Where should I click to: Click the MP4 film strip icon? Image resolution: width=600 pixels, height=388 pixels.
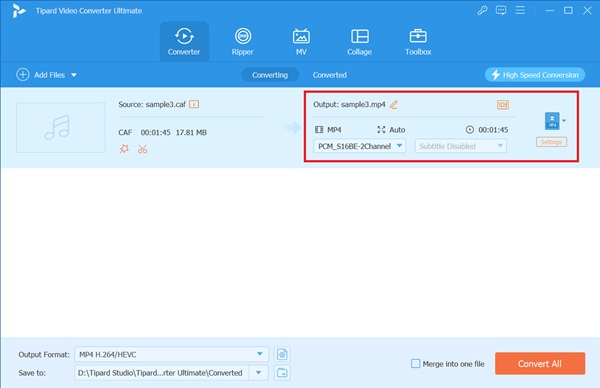[319, 130]
